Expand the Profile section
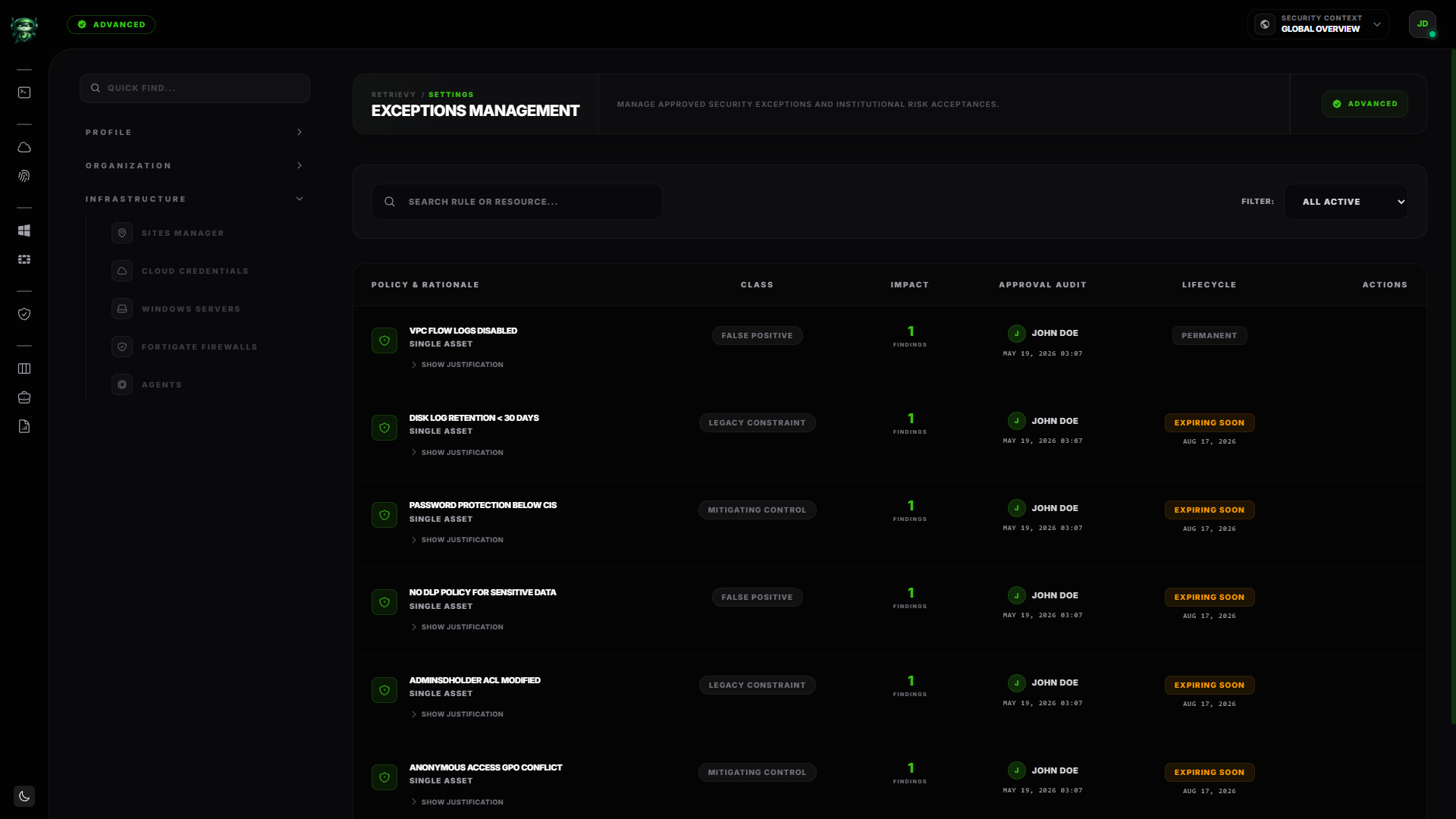 194,132
